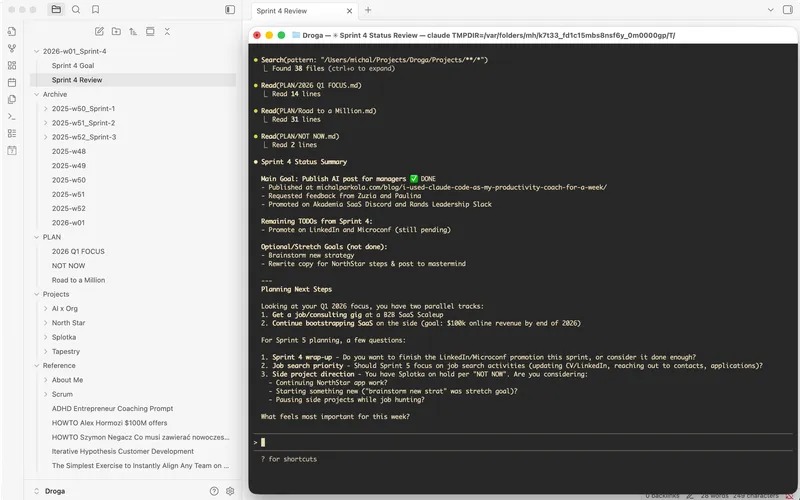Screen dimensions: 800x500
Task: Add a new tab with plus
Action: click(x=368, y=10)
